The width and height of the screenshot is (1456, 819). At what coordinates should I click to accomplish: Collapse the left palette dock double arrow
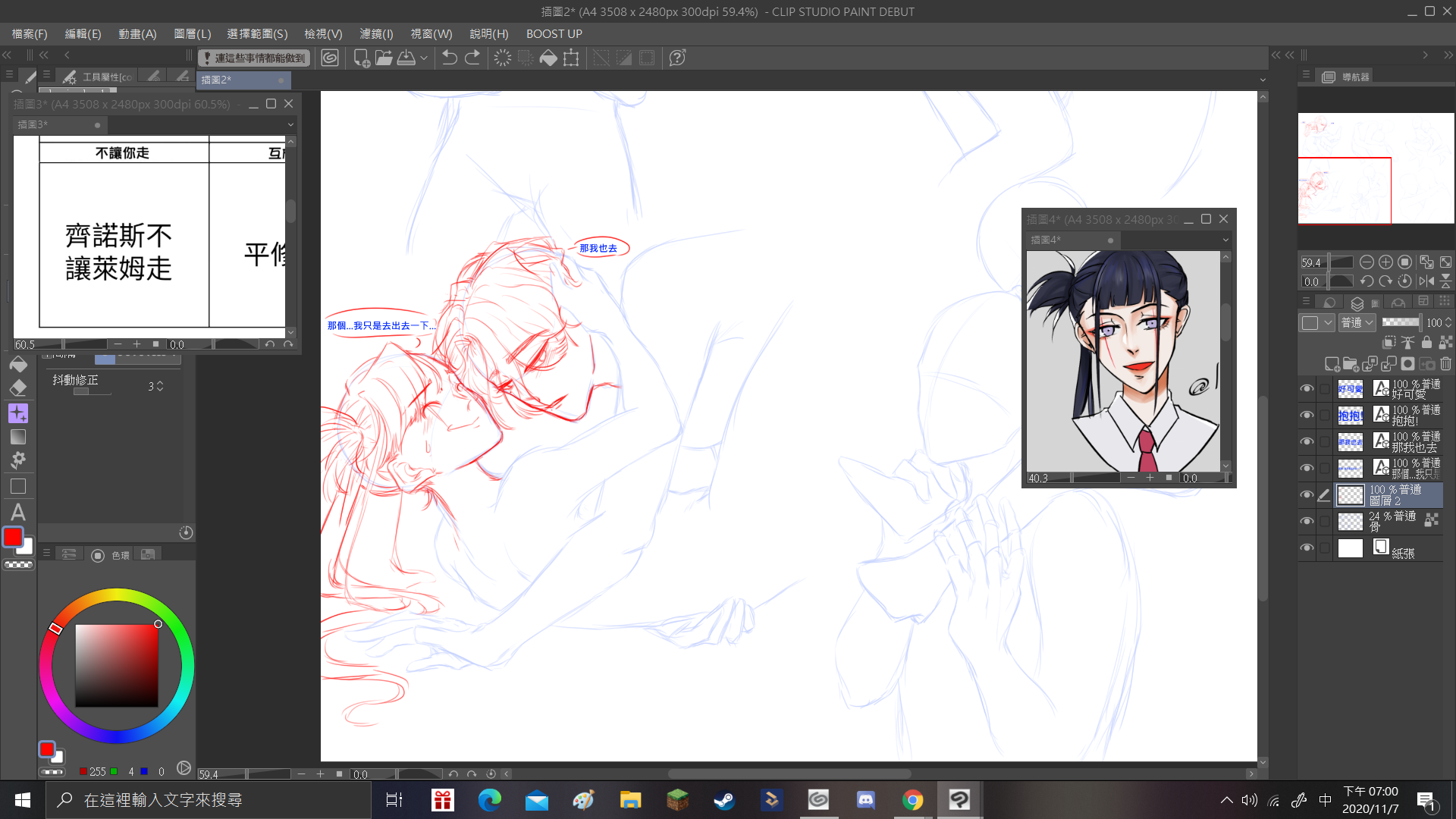pyautogui.click(x=7, y=55)
